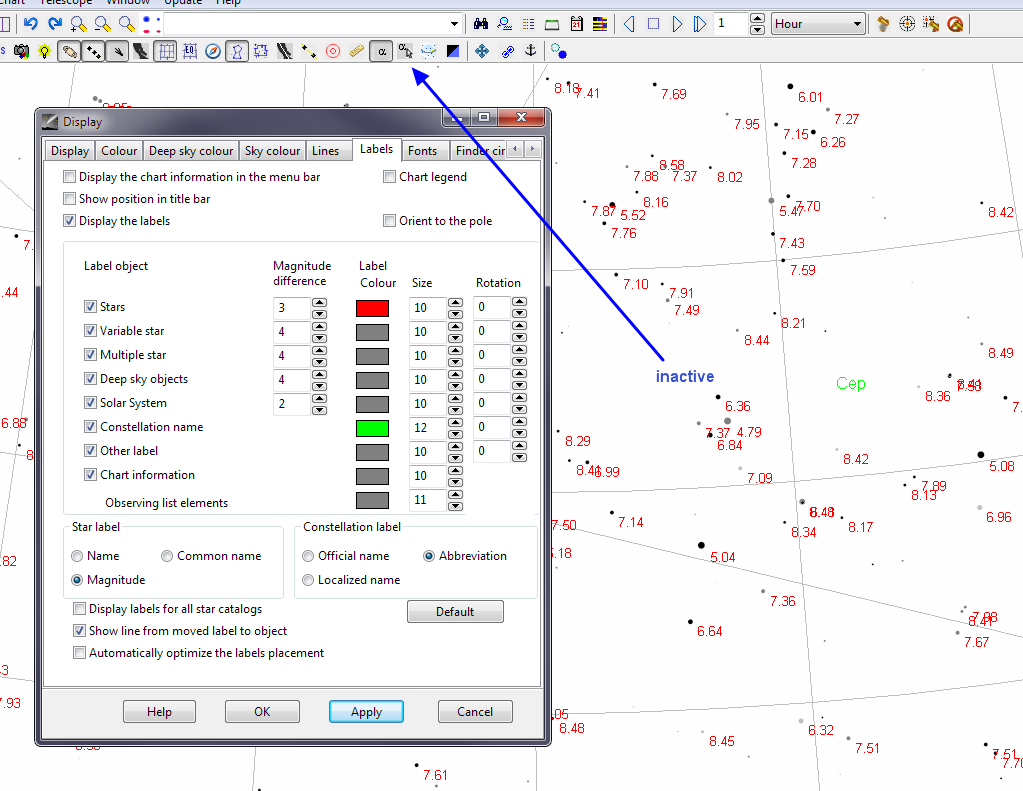Select the Common name star label option
1023x791 pixels.
[167, 556]
